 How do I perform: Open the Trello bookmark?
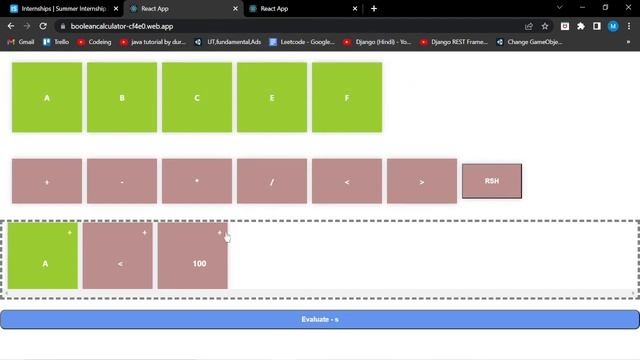point(56,42)
